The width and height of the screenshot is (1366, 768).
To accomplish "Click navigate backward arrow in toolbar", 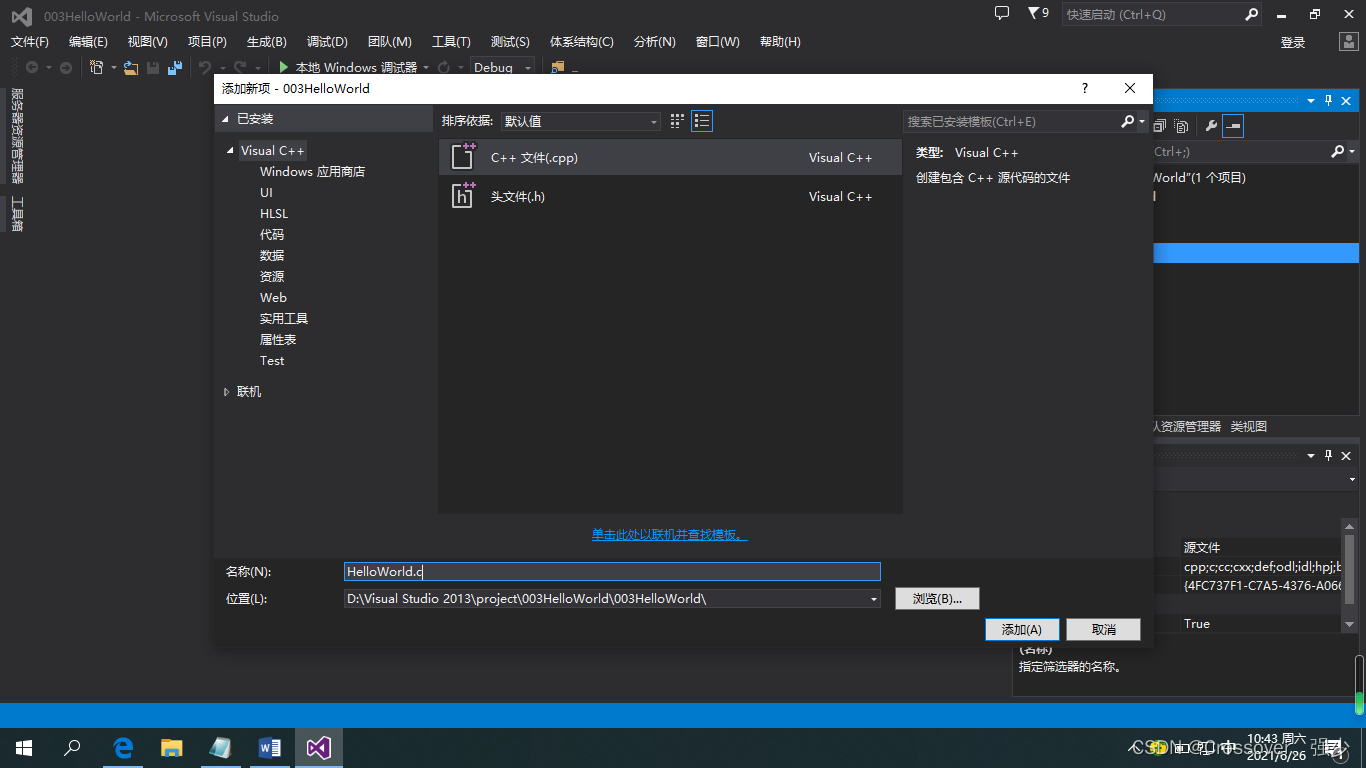I will coord(32,67).
